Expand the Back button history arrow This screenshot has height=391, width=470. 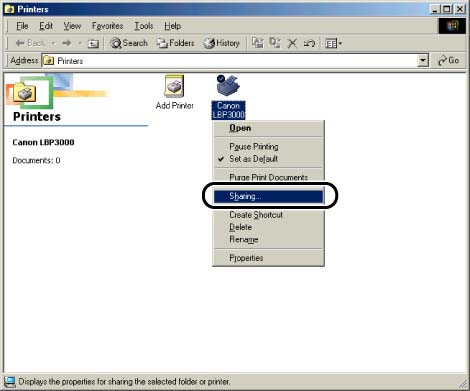coord(54,43)
